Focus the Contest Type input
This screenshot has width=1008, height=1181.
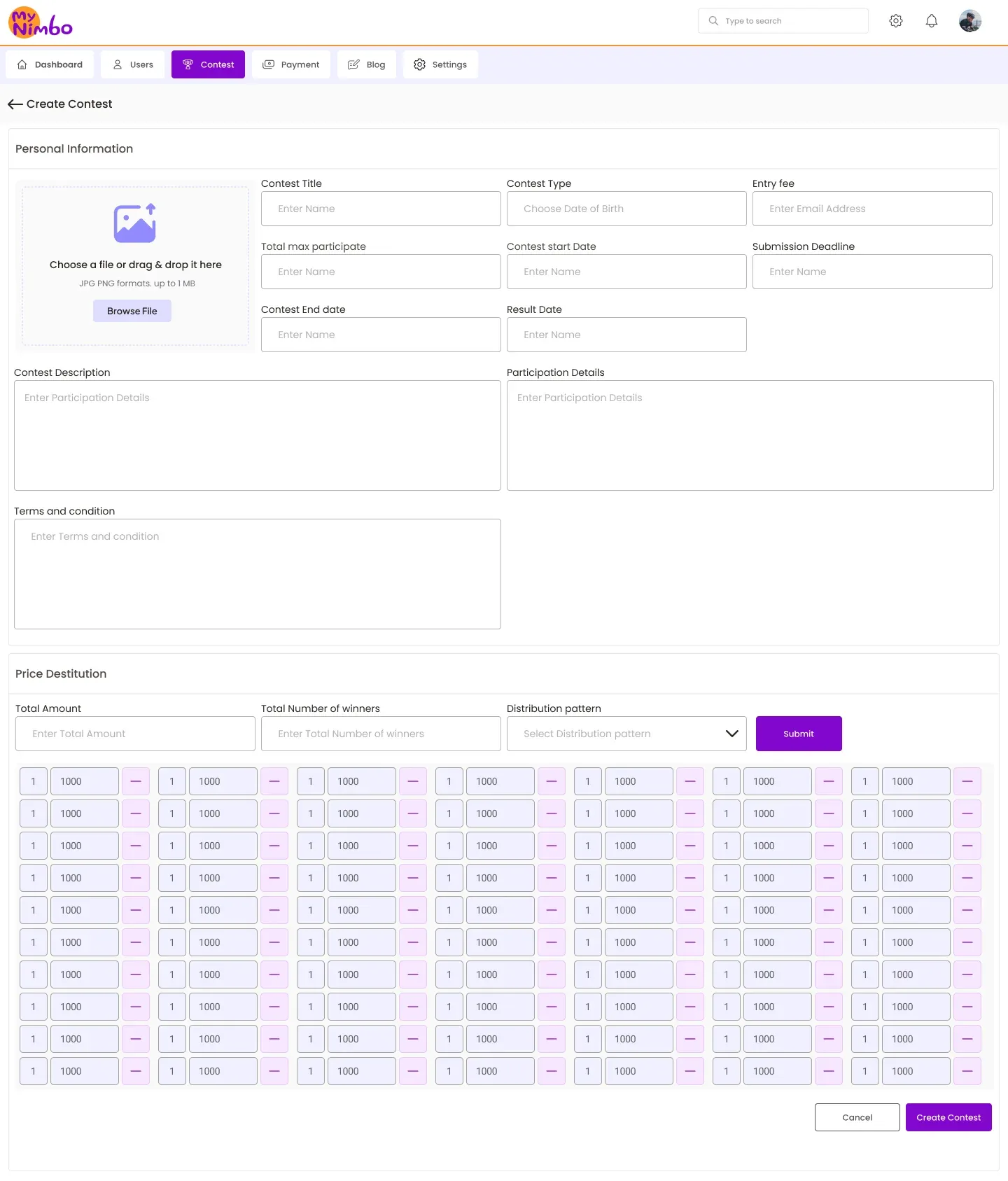click(626, 209)
